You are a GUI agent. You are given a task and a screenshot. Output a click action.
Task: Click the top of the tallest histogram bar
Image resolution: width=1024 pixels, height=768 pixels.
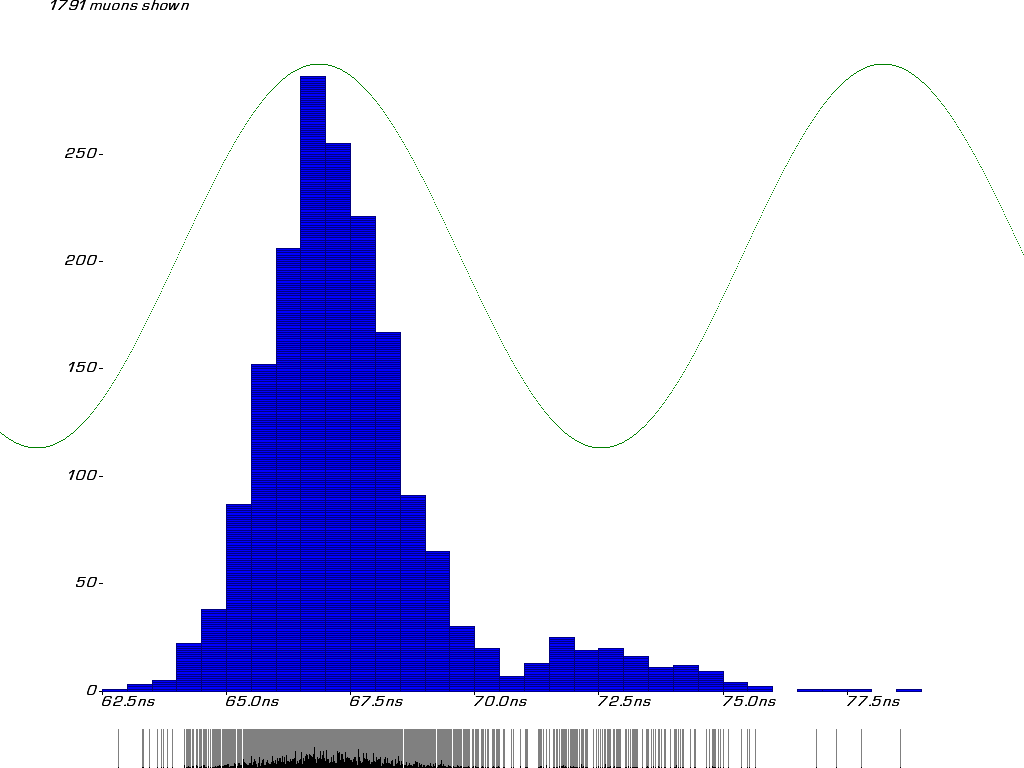click(x=313, y=78)
